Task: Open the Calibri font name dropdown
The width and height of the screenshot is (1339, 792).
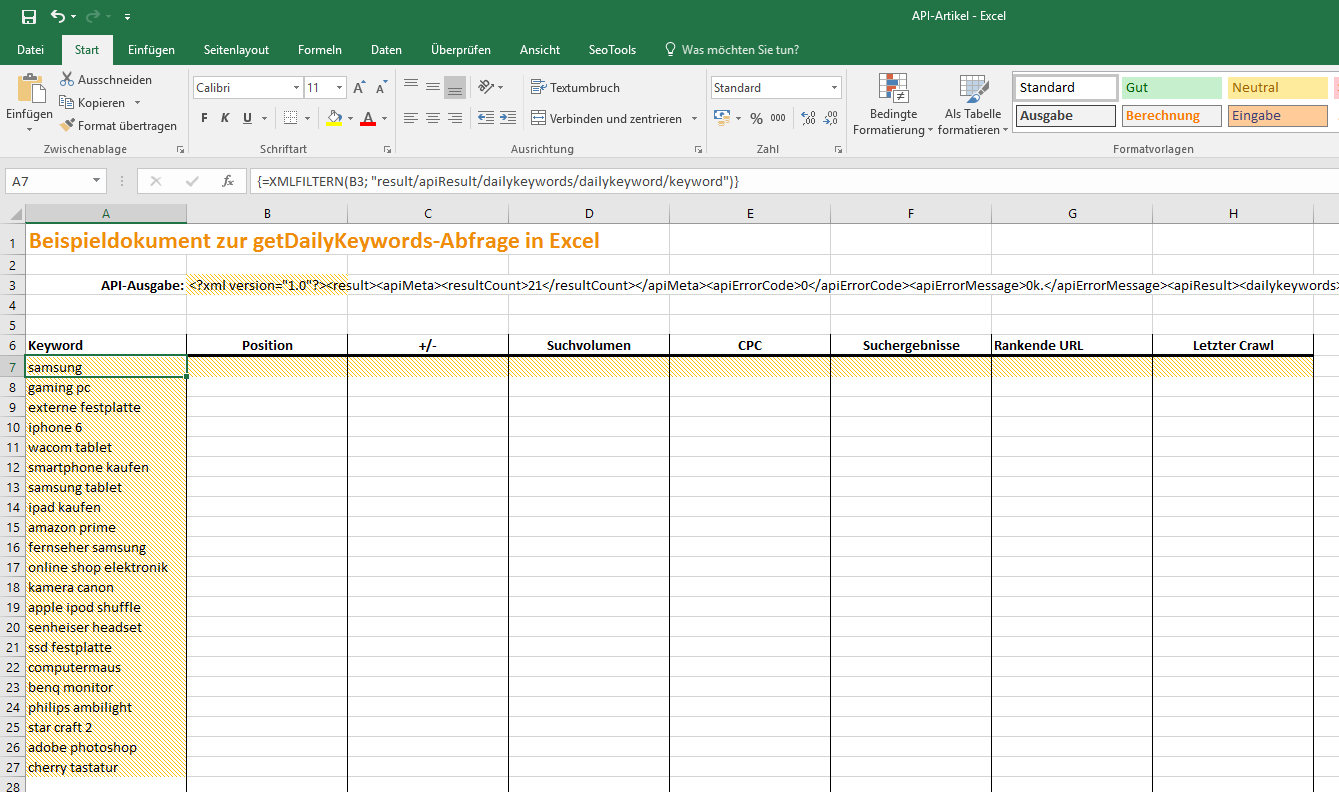Action: coord(297,88)
